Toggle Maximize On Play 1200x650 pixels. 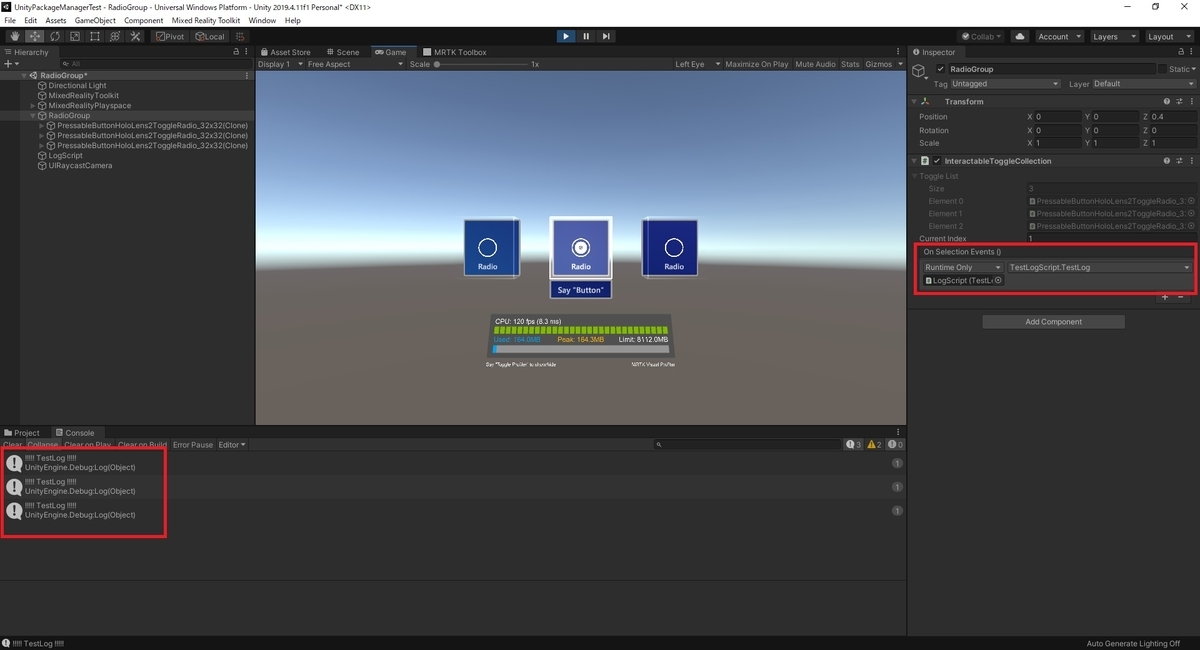coord(756,64)
